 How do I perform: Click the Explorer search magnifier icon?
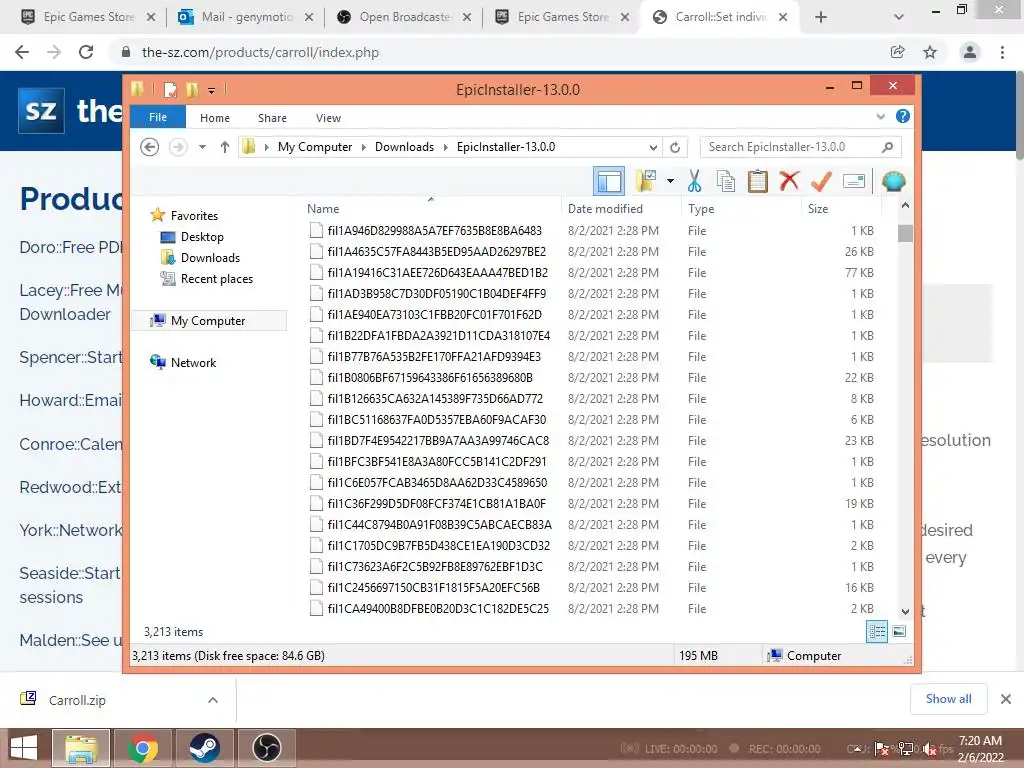[887, 147]
